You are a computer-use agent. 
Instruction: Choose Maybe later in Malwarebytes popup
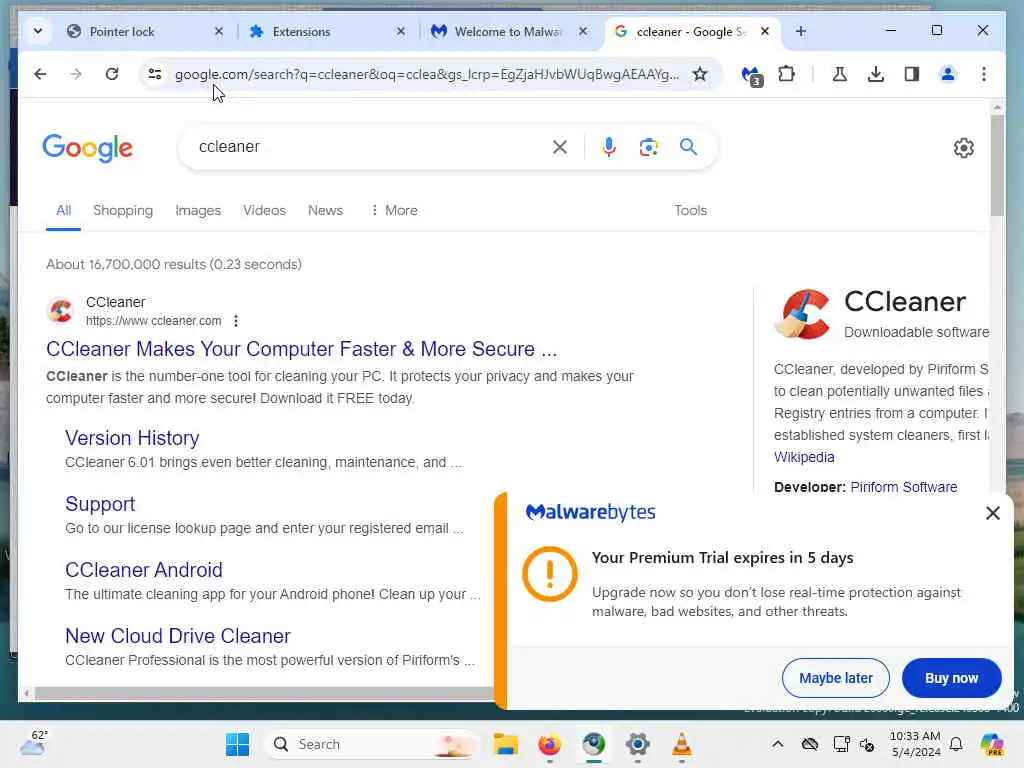[x=835, y=678]
